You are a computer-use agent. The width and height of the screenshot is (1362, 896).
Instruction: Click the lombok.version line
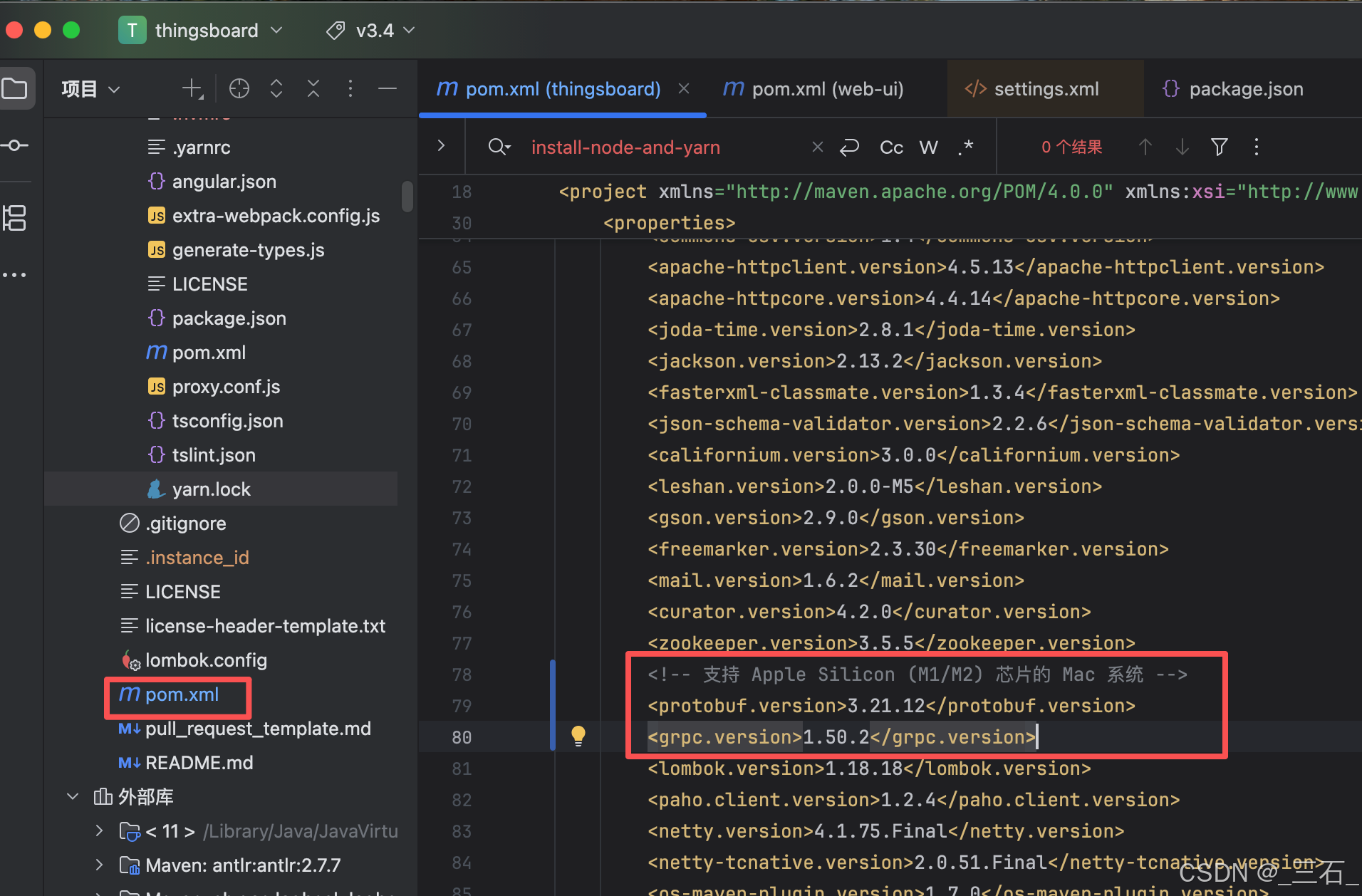869,769
